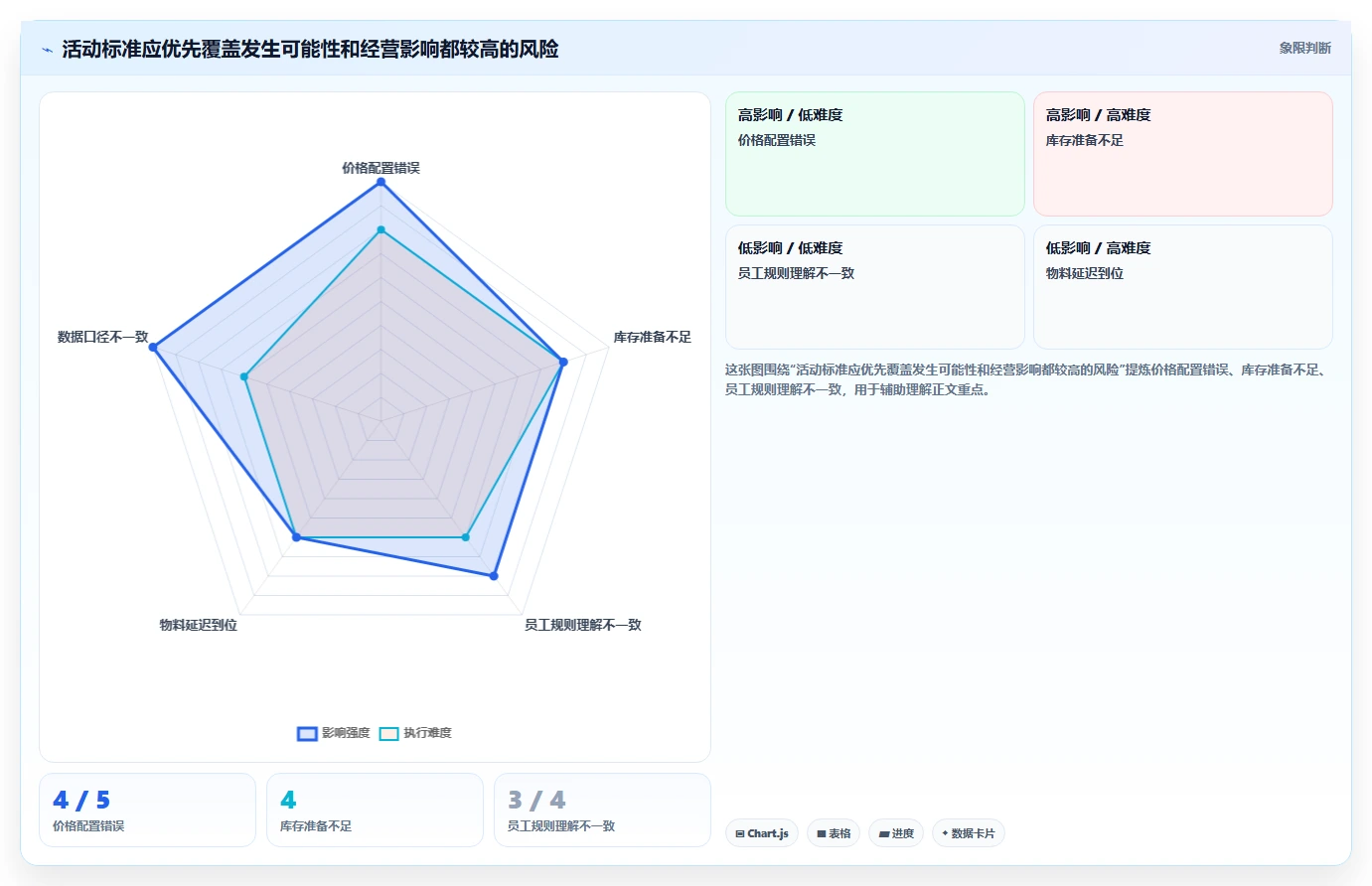The image size is (1372, 886).
Task: Select the 低影响 / 低难度 quadrant card
Action: point(875,287)
